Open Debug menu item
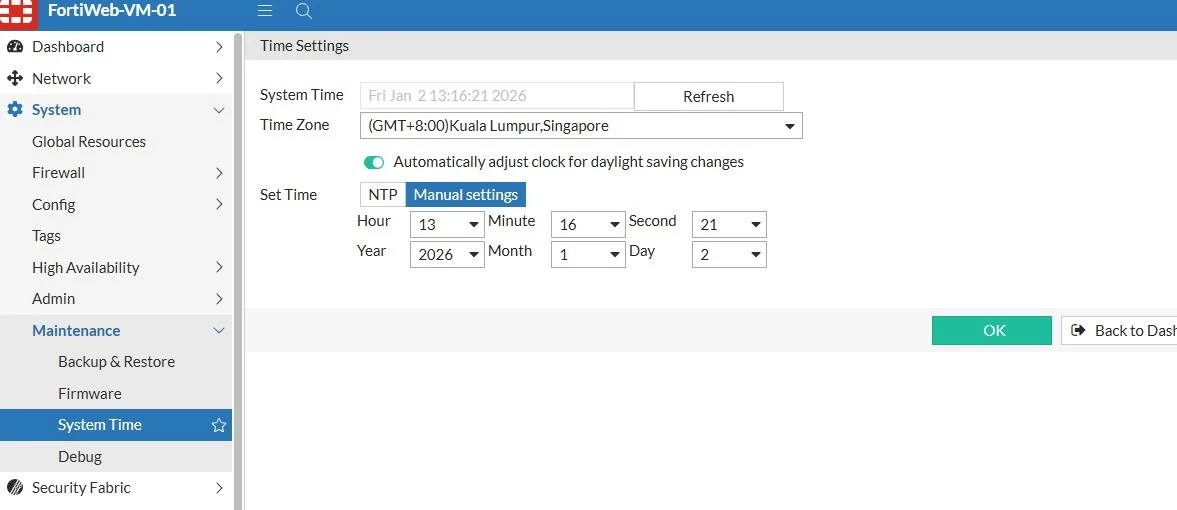 116,457
